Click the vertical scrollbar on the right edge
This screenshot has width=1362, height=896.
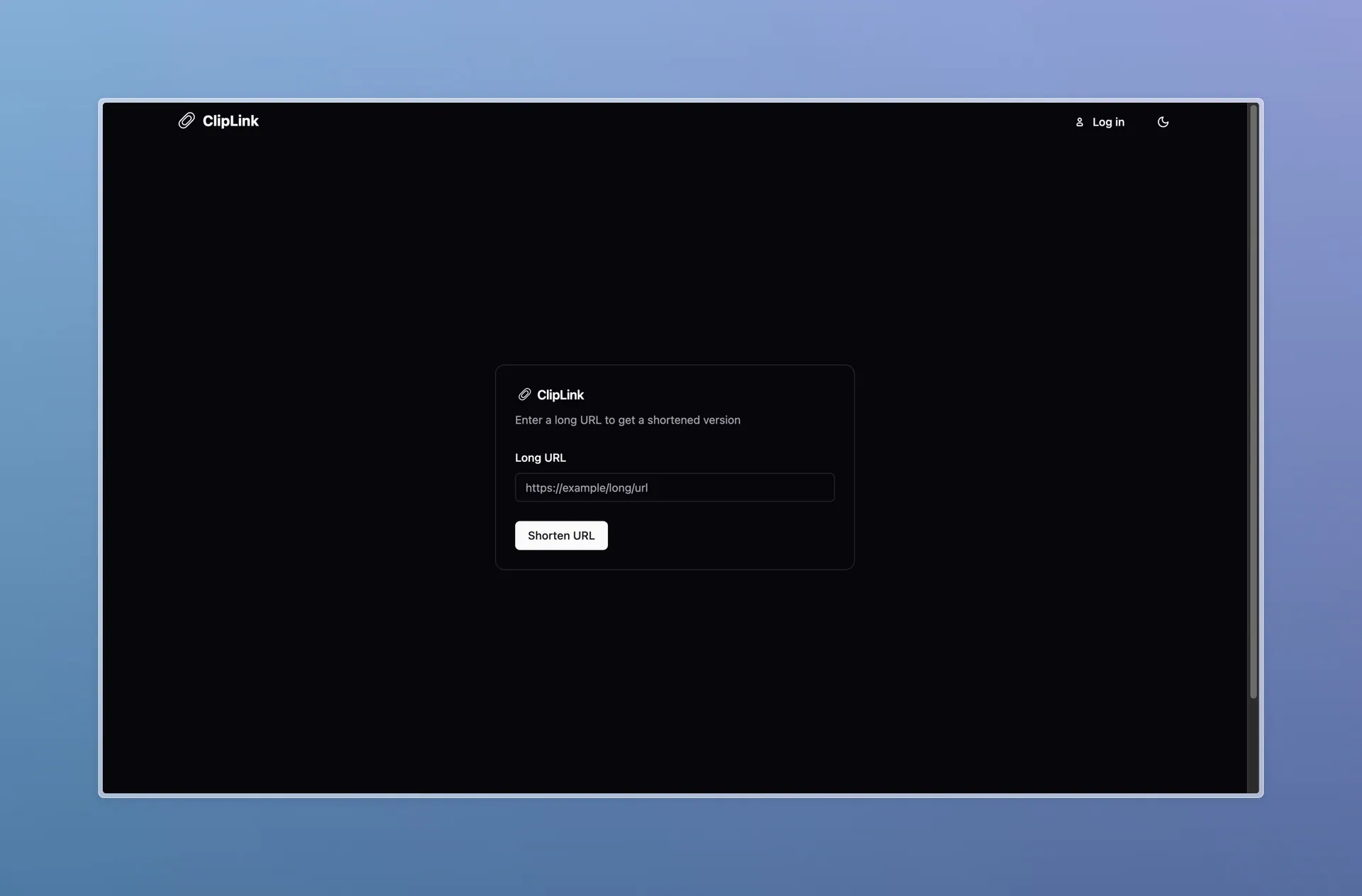[x=1253, y=397]
